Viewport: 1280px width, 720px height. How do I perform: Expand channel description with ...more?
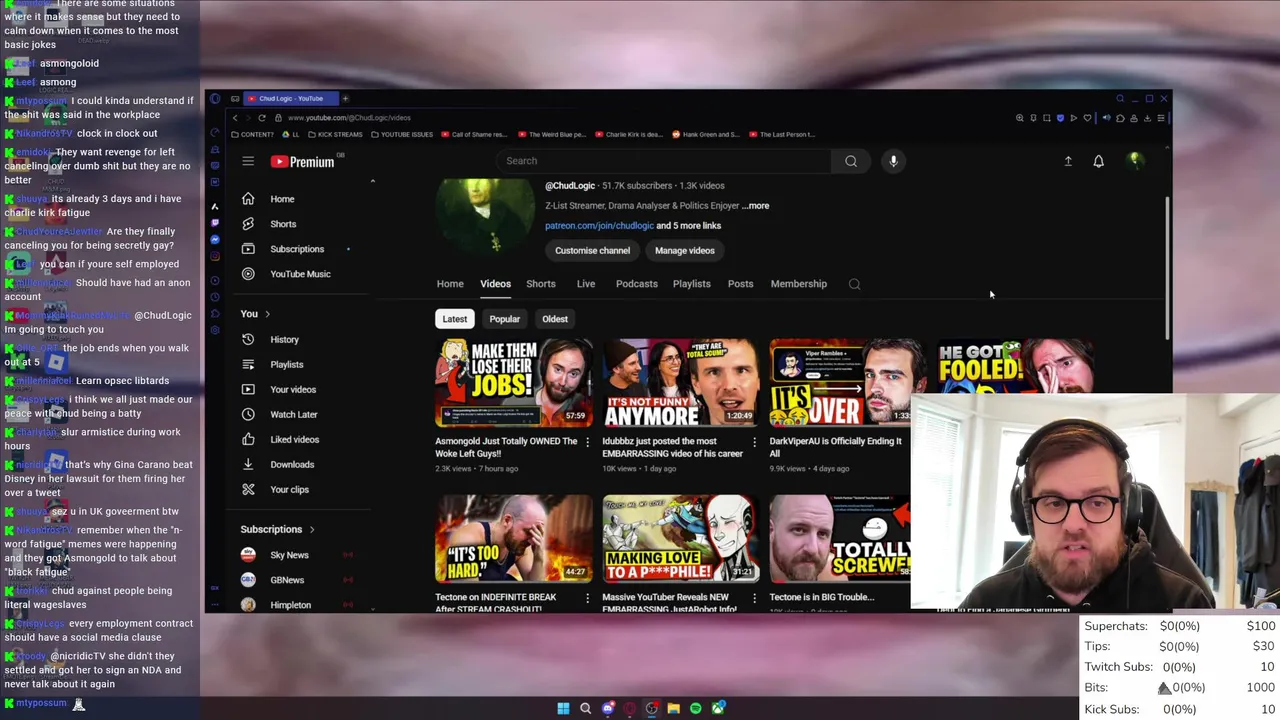pyautogui.click(x=756, y=206)
